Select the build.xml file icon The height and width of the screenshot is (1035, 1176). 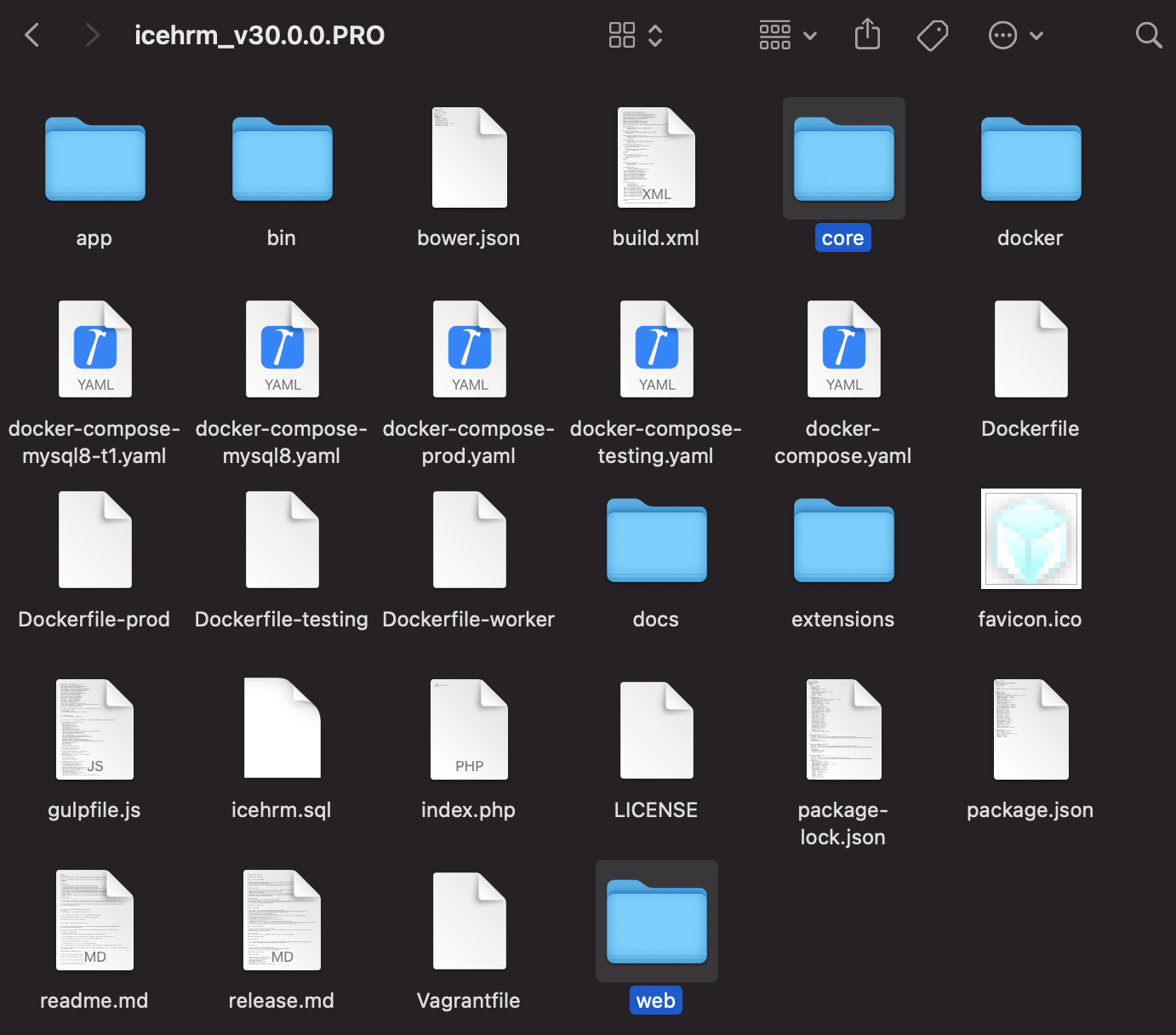[656, 157]
